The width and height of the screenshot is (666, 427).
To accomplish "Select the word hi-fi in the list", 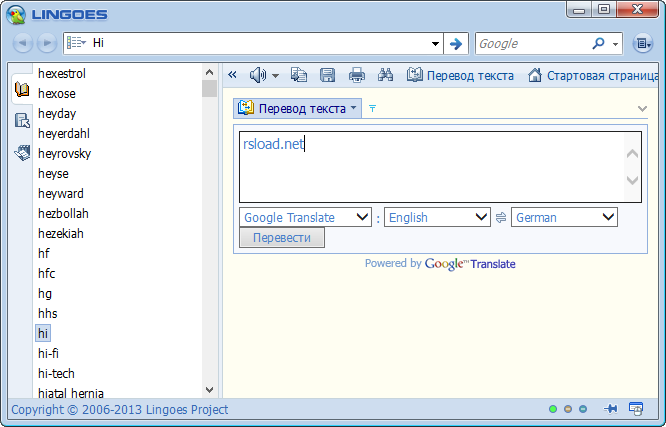I will [48, 353].
